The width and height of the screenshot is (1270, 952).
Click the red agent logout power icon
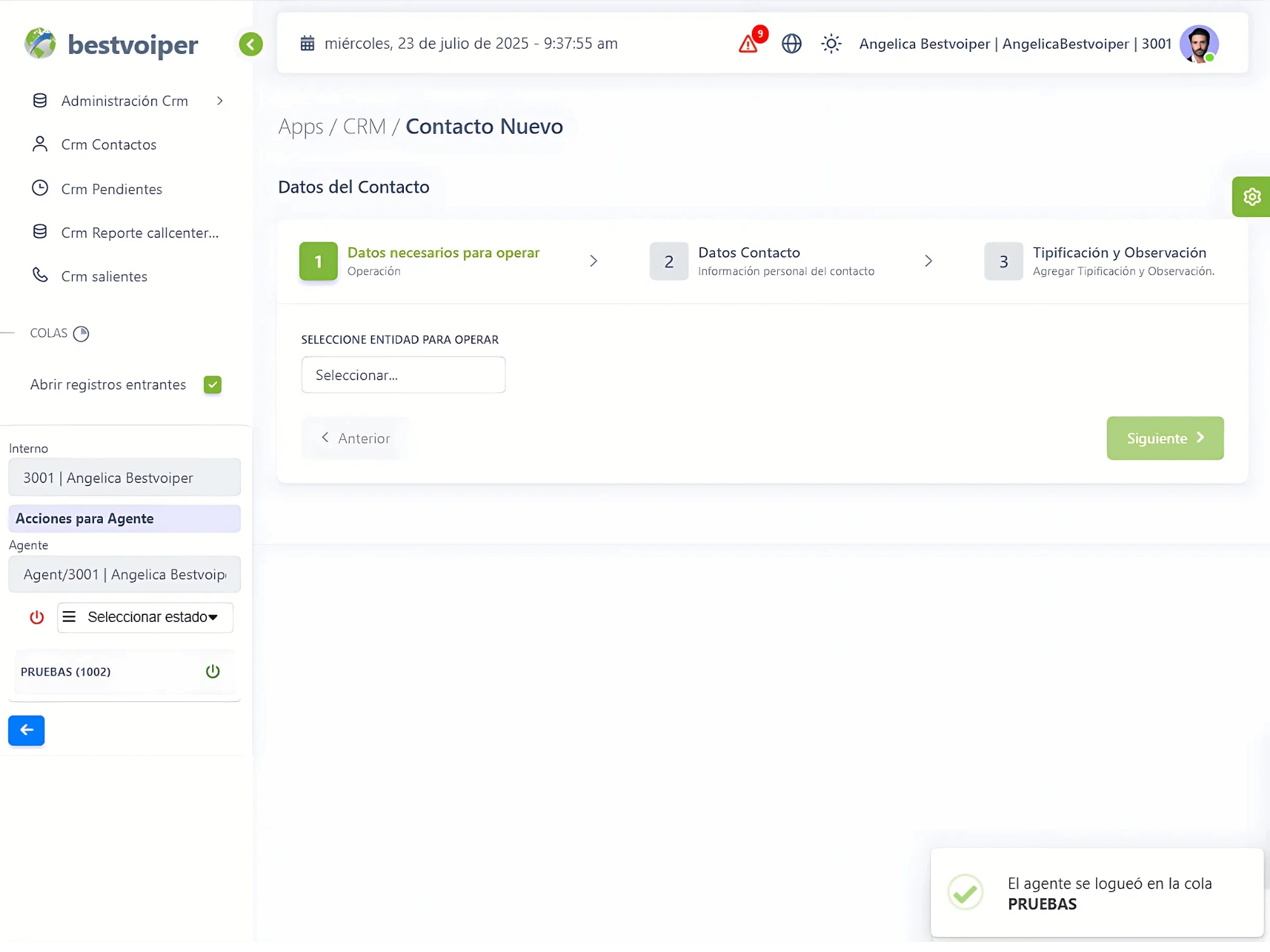(37, 617)
